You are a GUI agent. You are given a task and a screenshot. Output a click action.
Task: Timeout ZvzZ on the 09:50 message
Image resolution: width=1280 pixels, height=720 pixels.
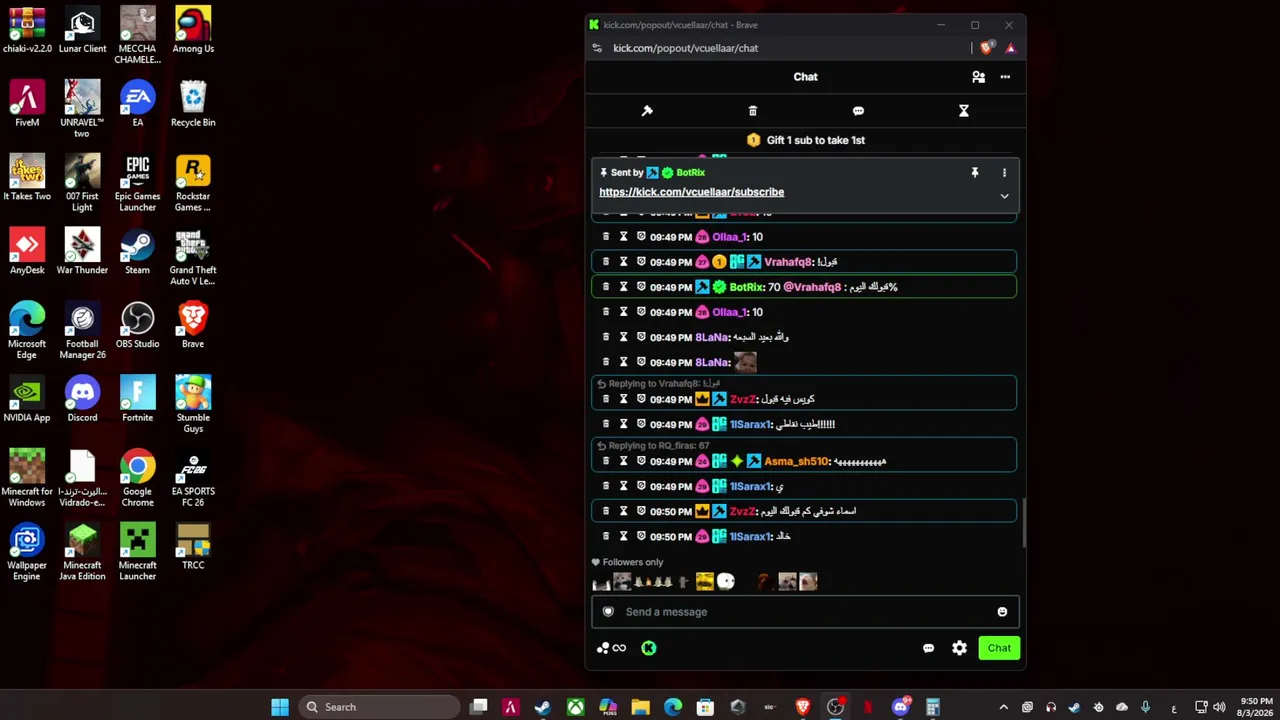(x=623, y=511)
